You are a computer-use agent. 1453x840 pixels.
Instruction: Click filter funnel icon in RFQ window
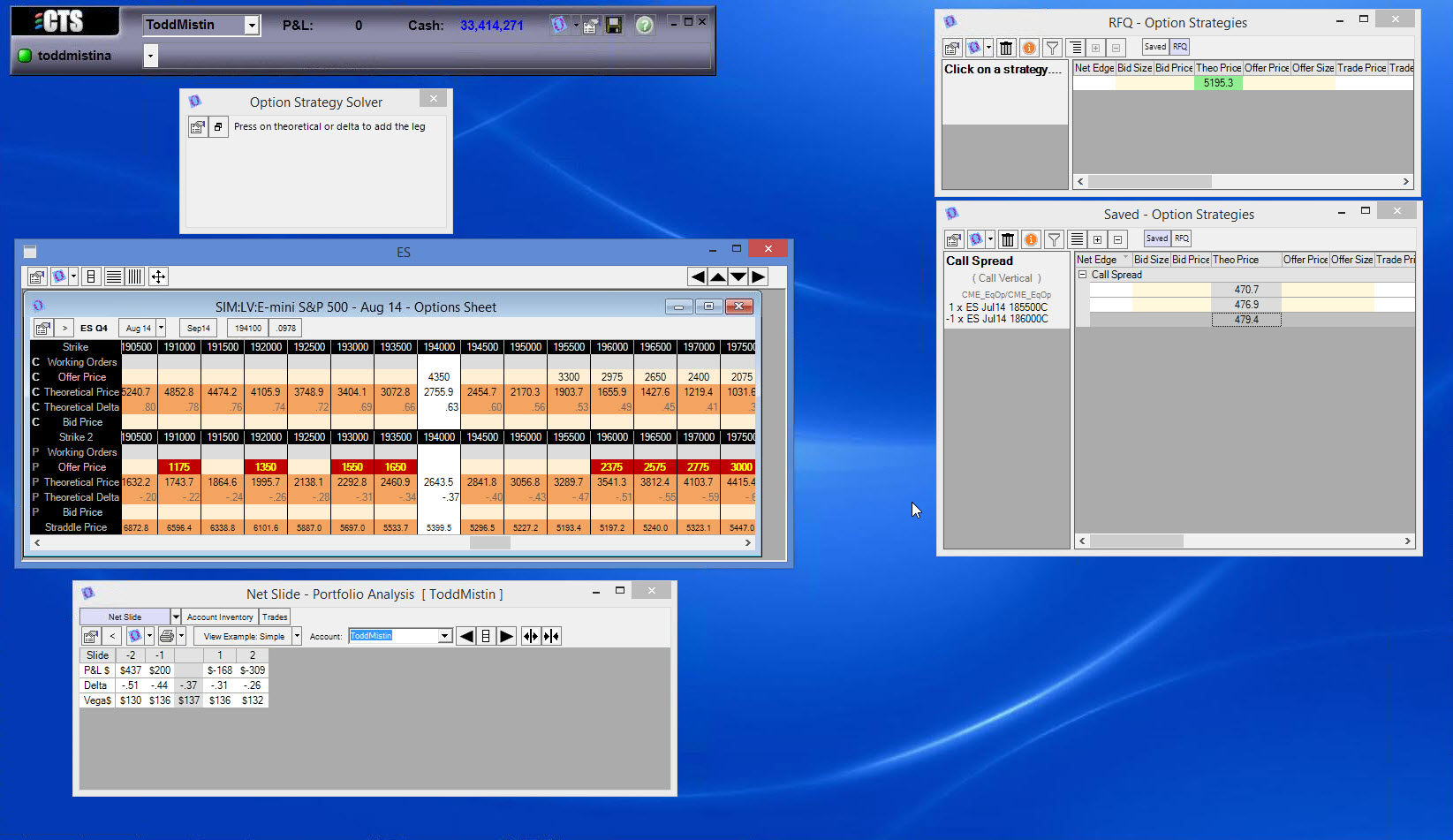1052,48
